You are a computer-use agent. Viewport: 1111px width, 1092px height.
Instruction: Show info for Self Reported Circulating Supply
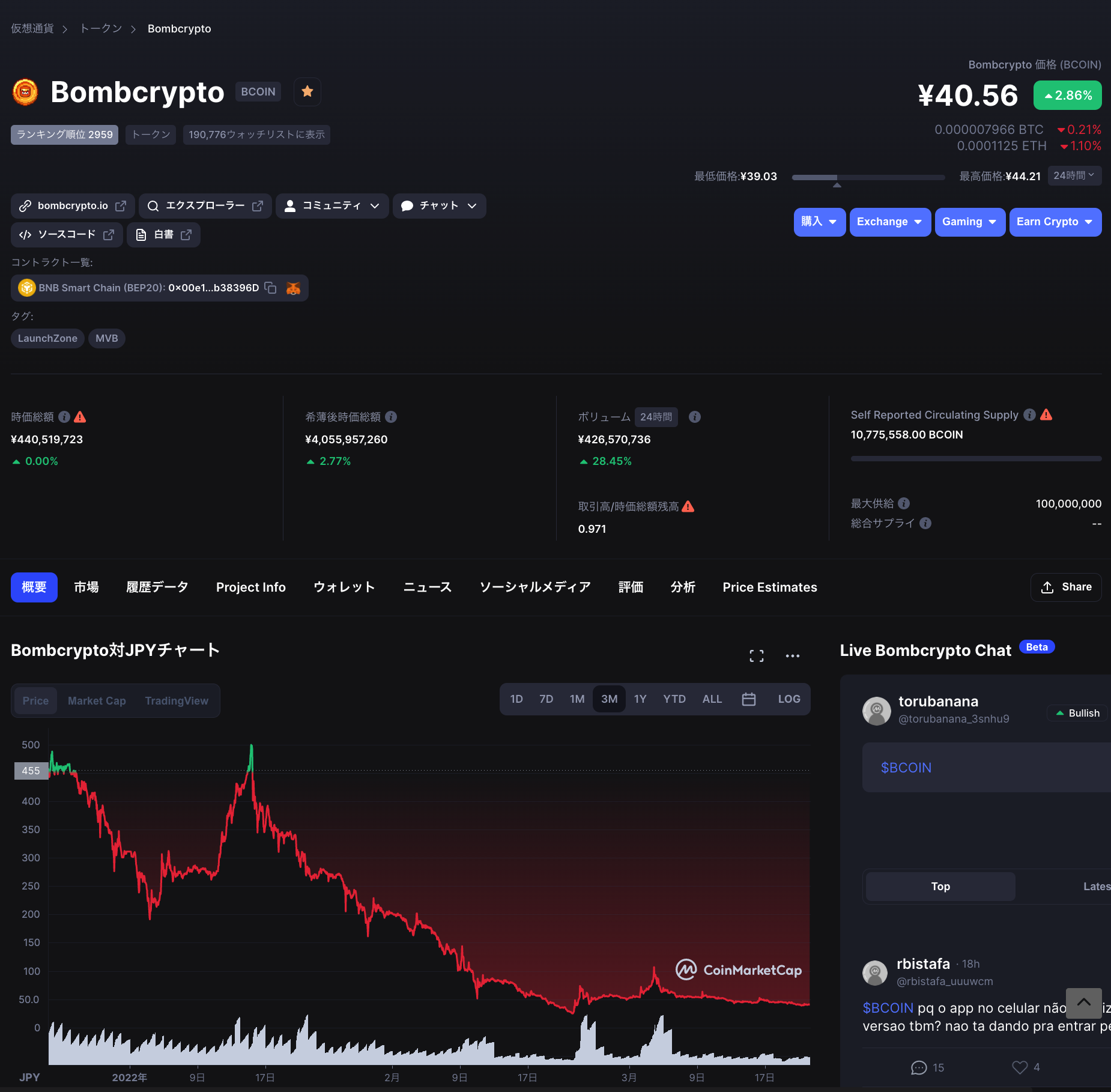click(x=1029, y=415)
